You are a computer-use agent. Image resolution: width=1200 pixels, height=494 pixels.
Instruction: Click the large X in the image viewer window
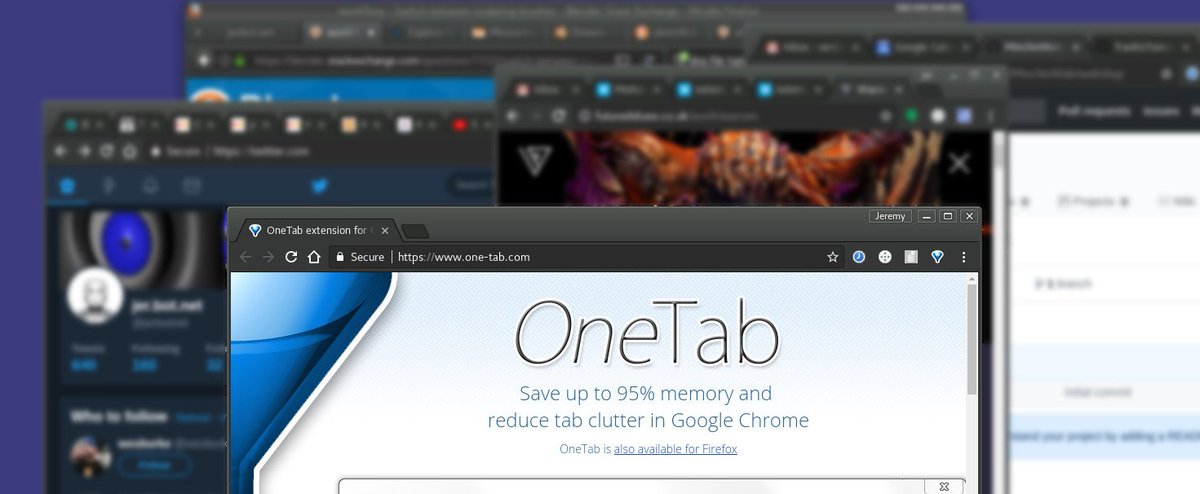tap(958, 163)
